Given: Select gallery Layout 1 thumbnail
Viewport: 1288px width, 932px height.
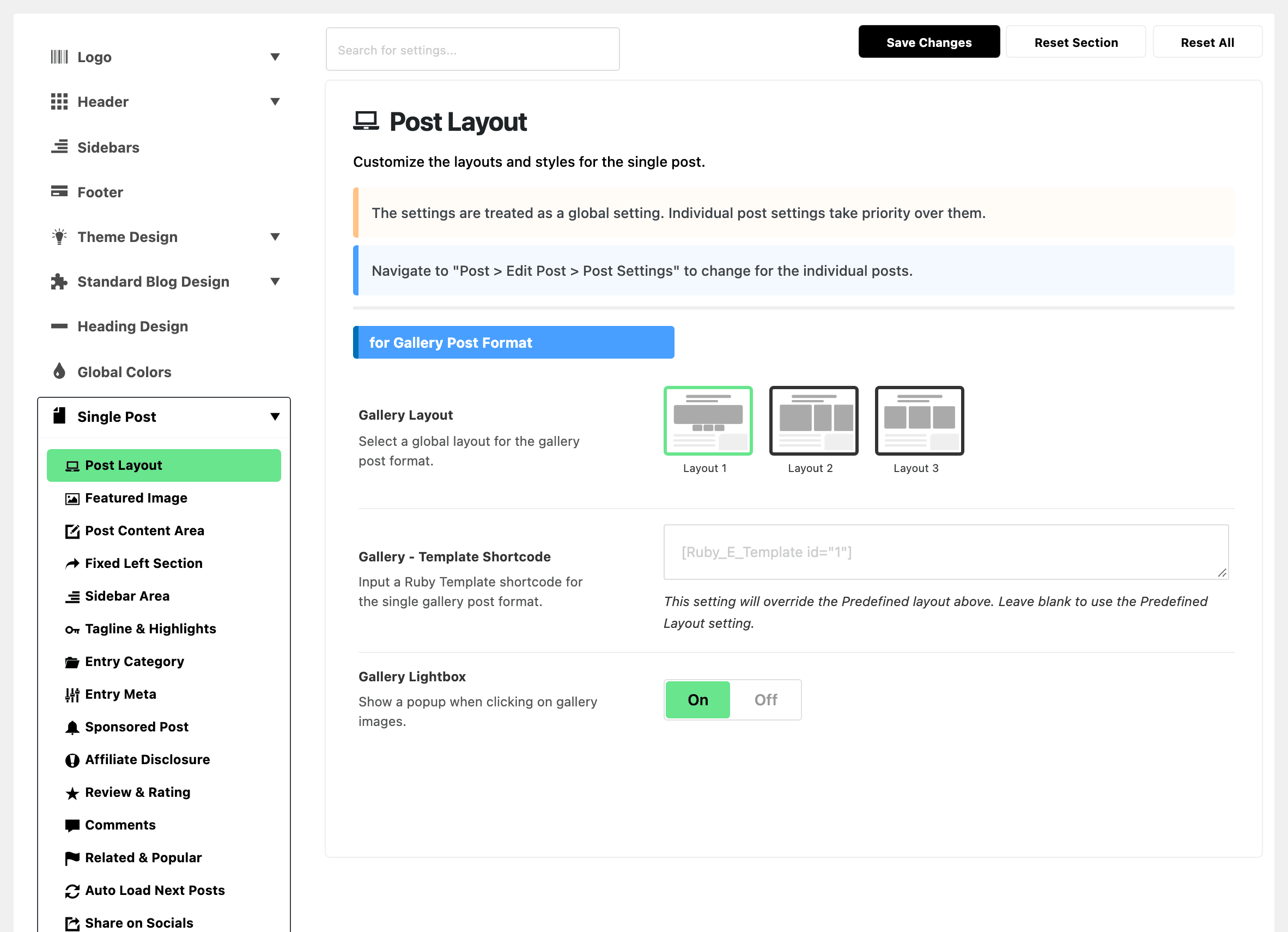Looking at the screenshot, I should (708, 421).
